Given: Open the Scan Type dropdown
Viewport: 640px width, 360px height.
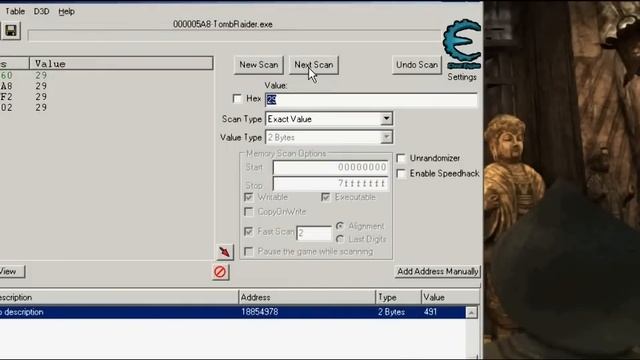Looking at the screenshot, I should tap(329, 119).
